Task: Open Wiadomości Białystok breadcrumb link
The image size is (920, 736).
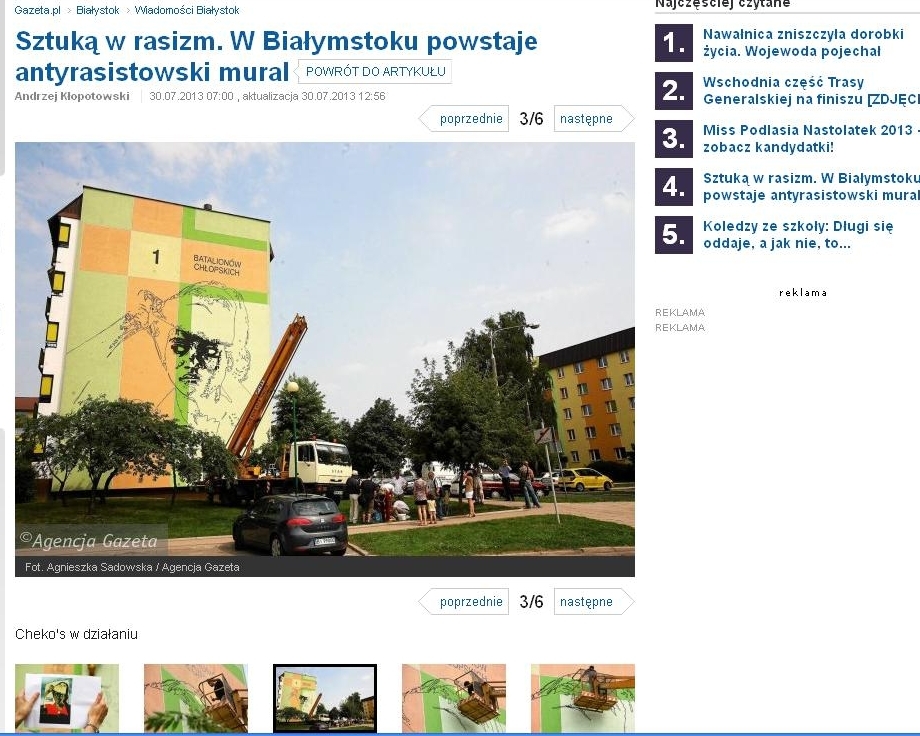Action: (187, 10)
